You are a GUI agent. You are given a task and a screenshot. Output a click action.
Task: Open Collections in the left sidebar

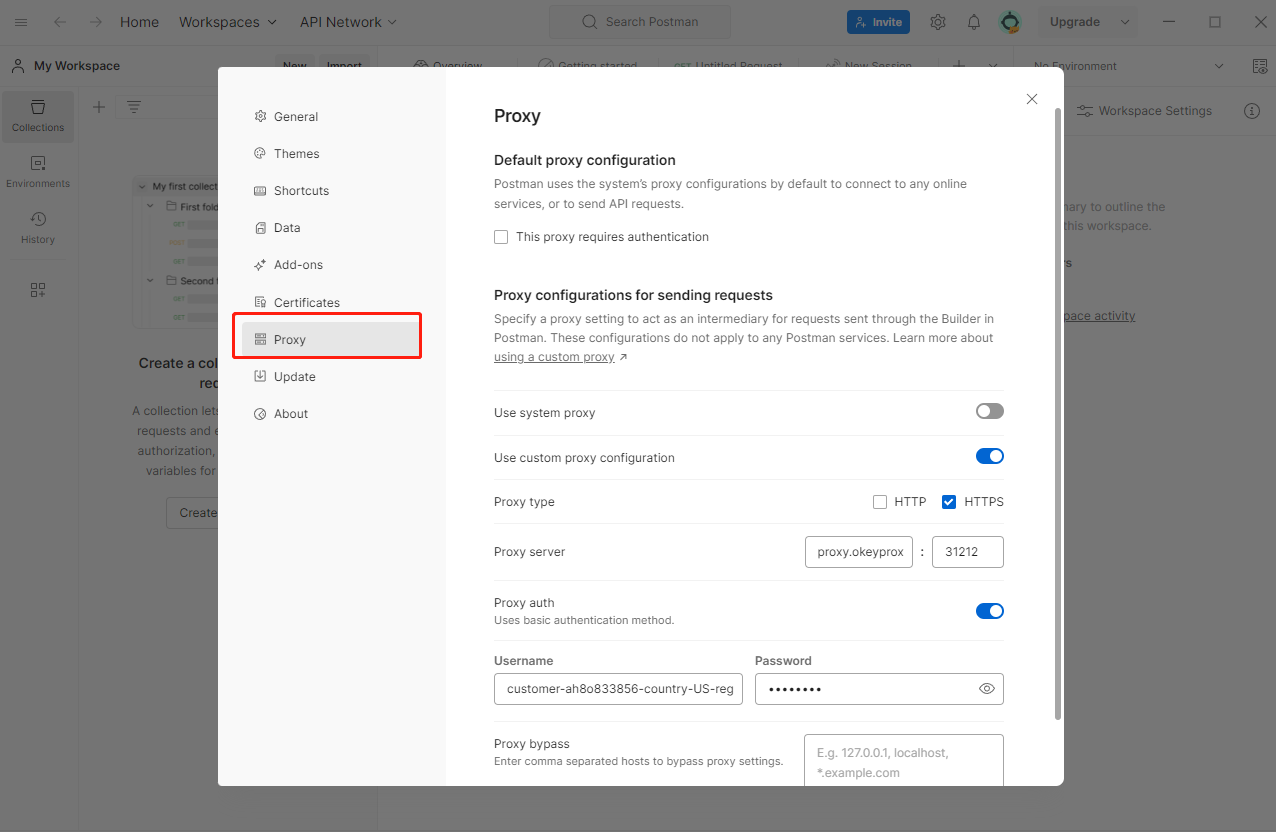38,116
